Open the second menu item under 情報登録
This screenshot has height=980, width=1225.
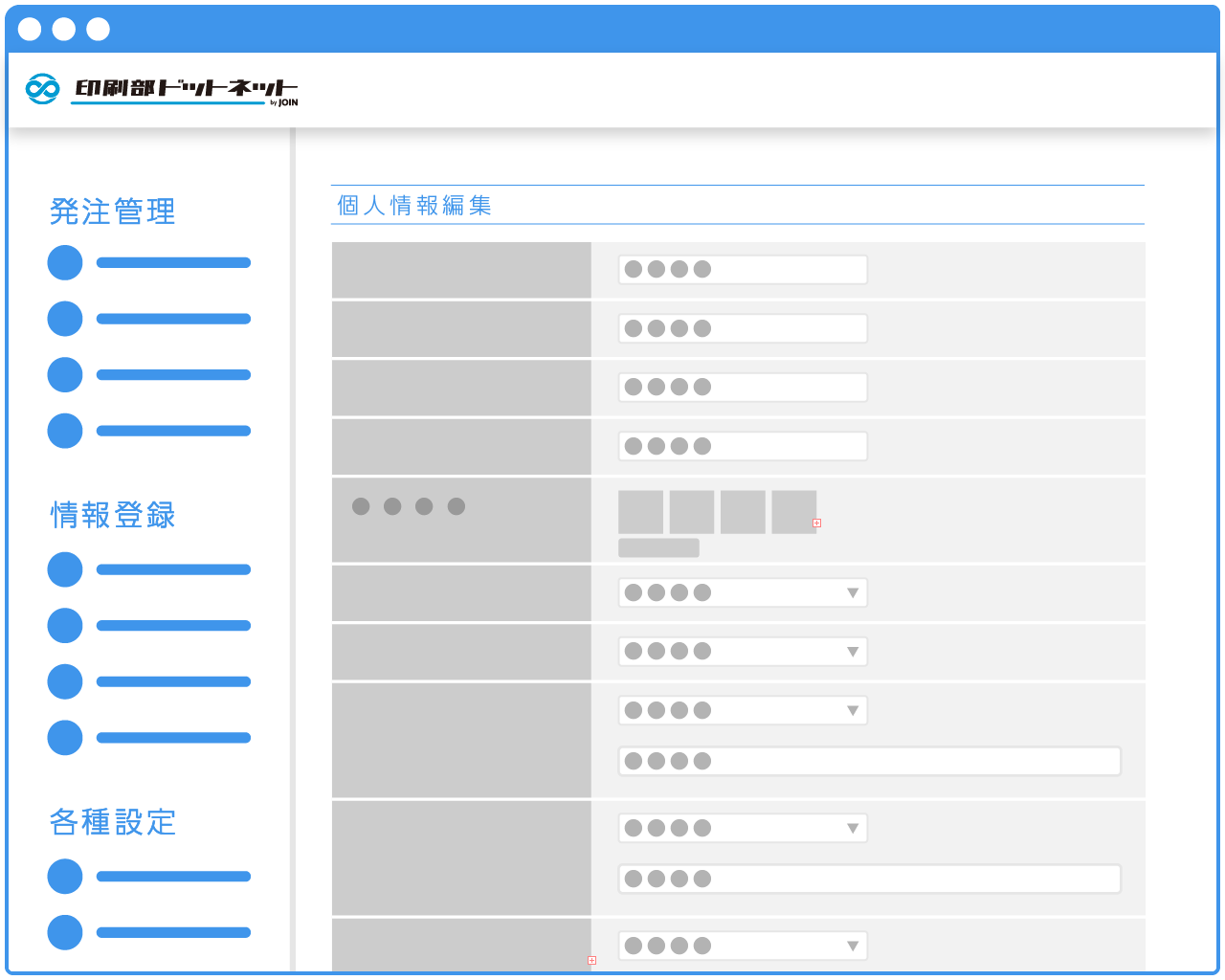point(149,626)
